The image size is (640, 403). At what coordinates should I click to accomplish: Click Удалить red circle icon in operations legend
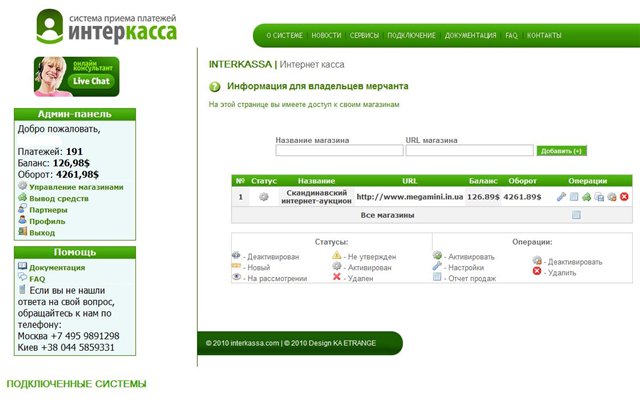click(537, 271)
